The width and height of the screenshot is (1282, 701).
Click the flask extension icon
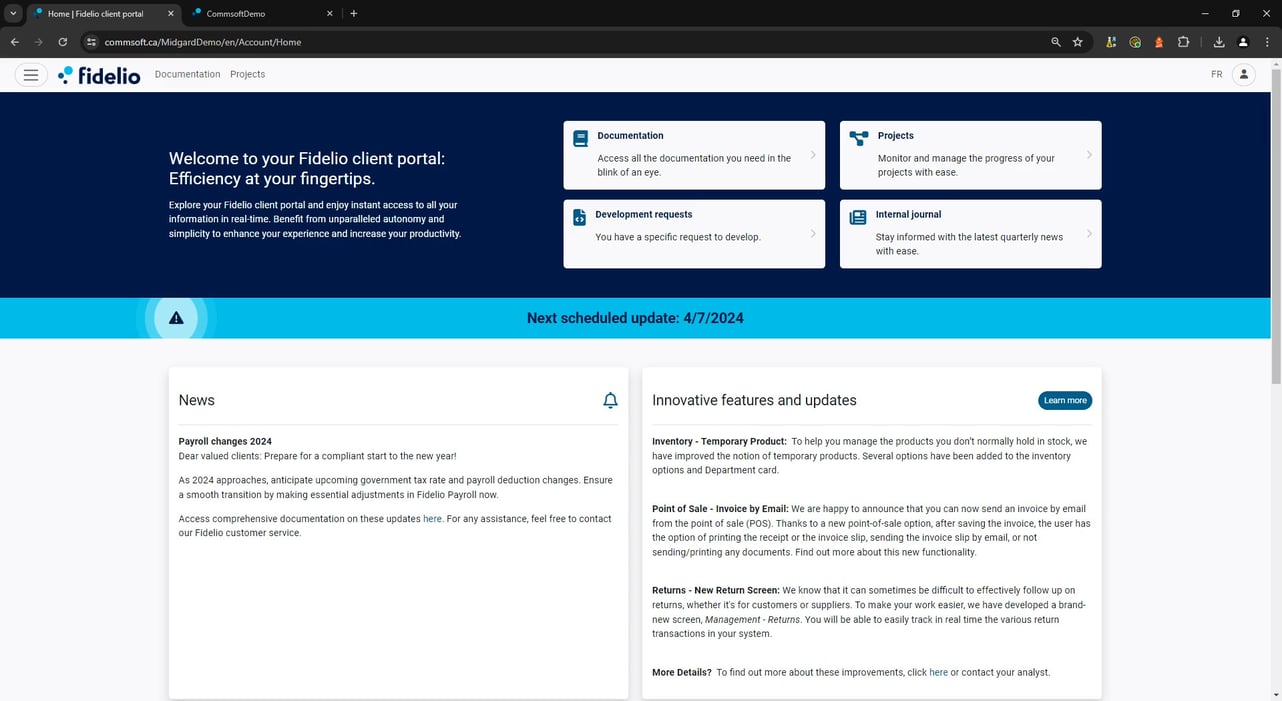coord(1111,42)
